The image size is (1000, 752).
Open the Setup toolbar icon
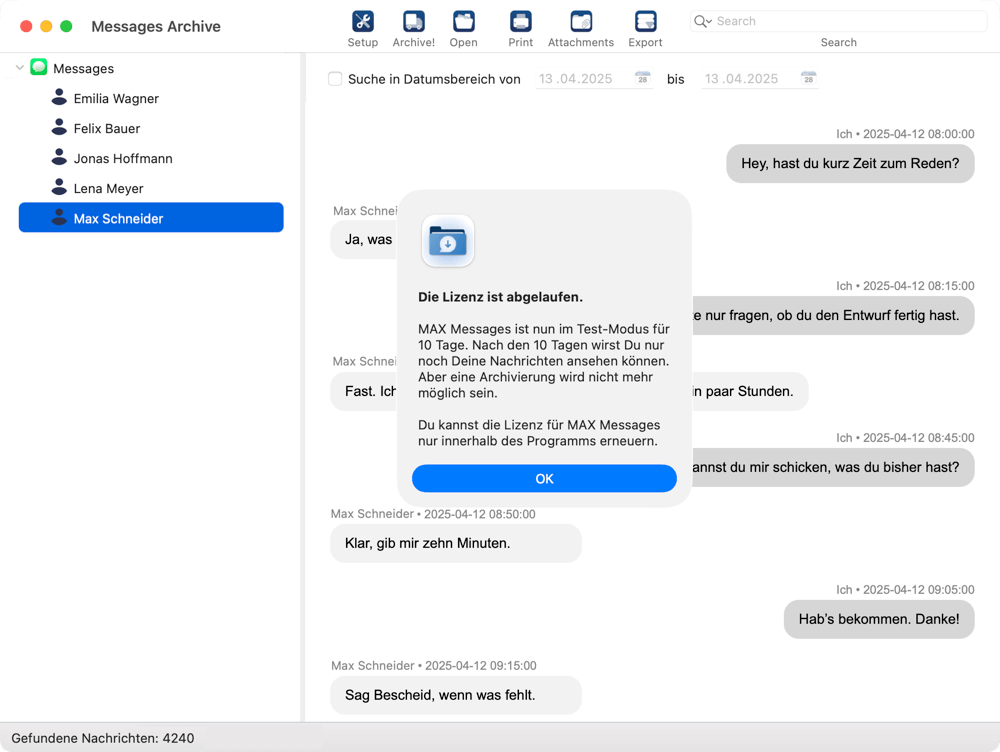click(x=363, y=22)
